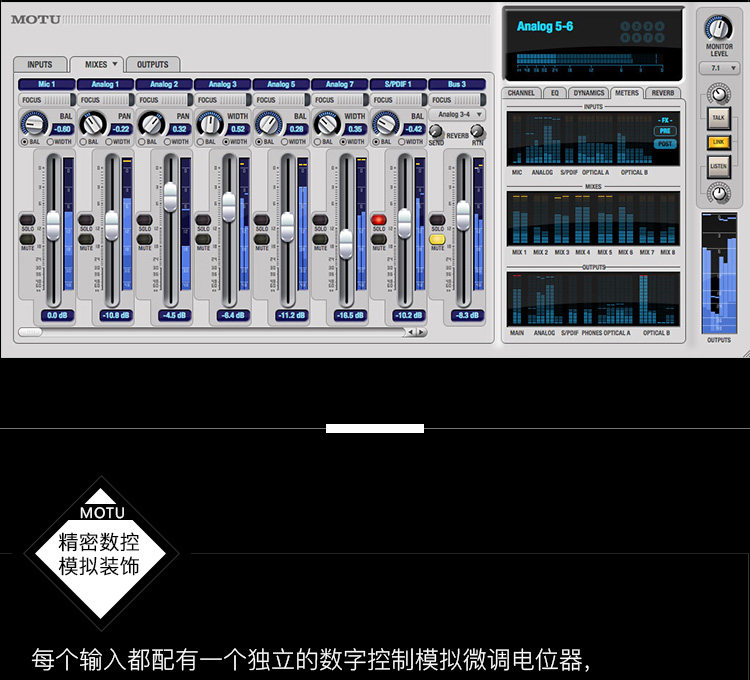Click the Analog 5 balance knob
Screen dimensions: 750x680
[x=268, y=124]
